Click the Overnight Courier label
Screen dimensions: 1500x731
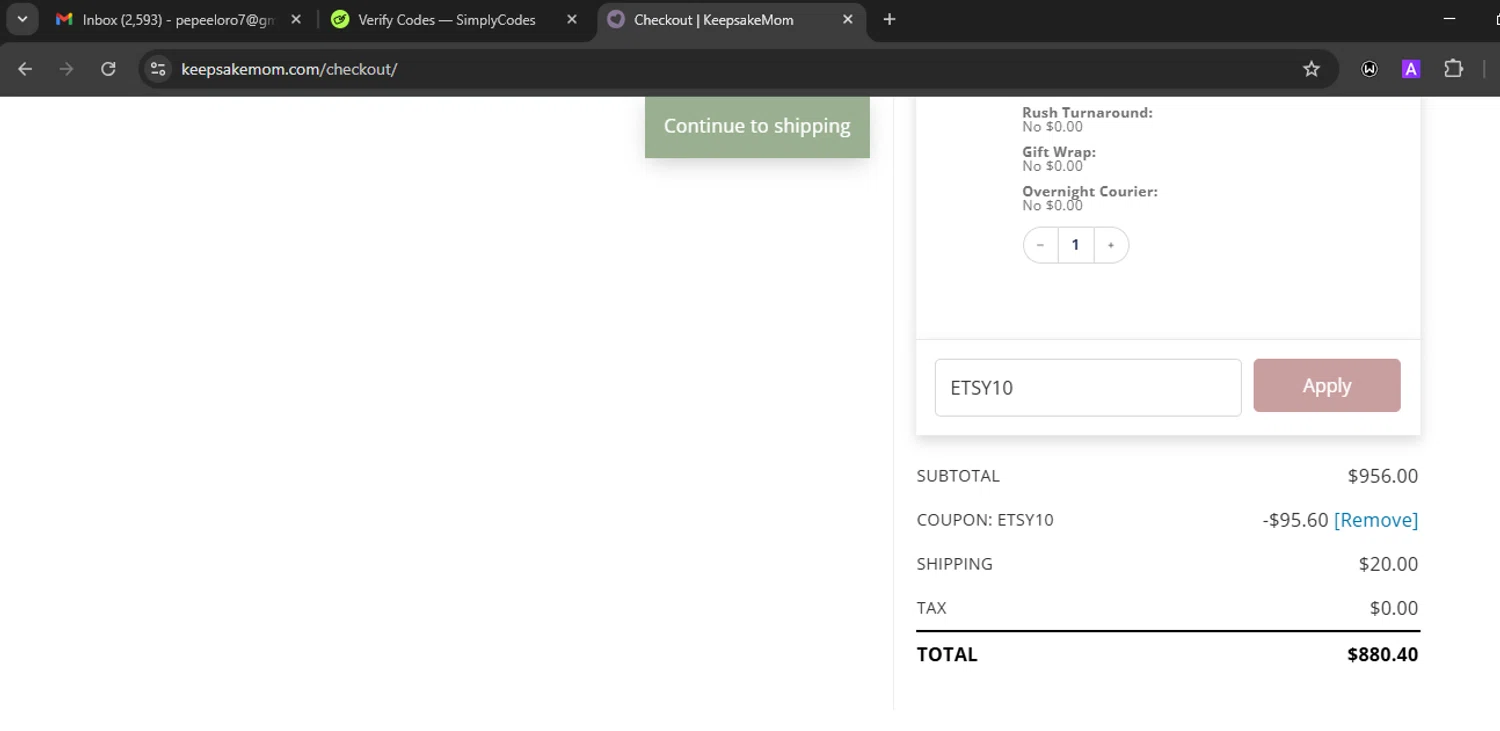[x=1090, y=191]
